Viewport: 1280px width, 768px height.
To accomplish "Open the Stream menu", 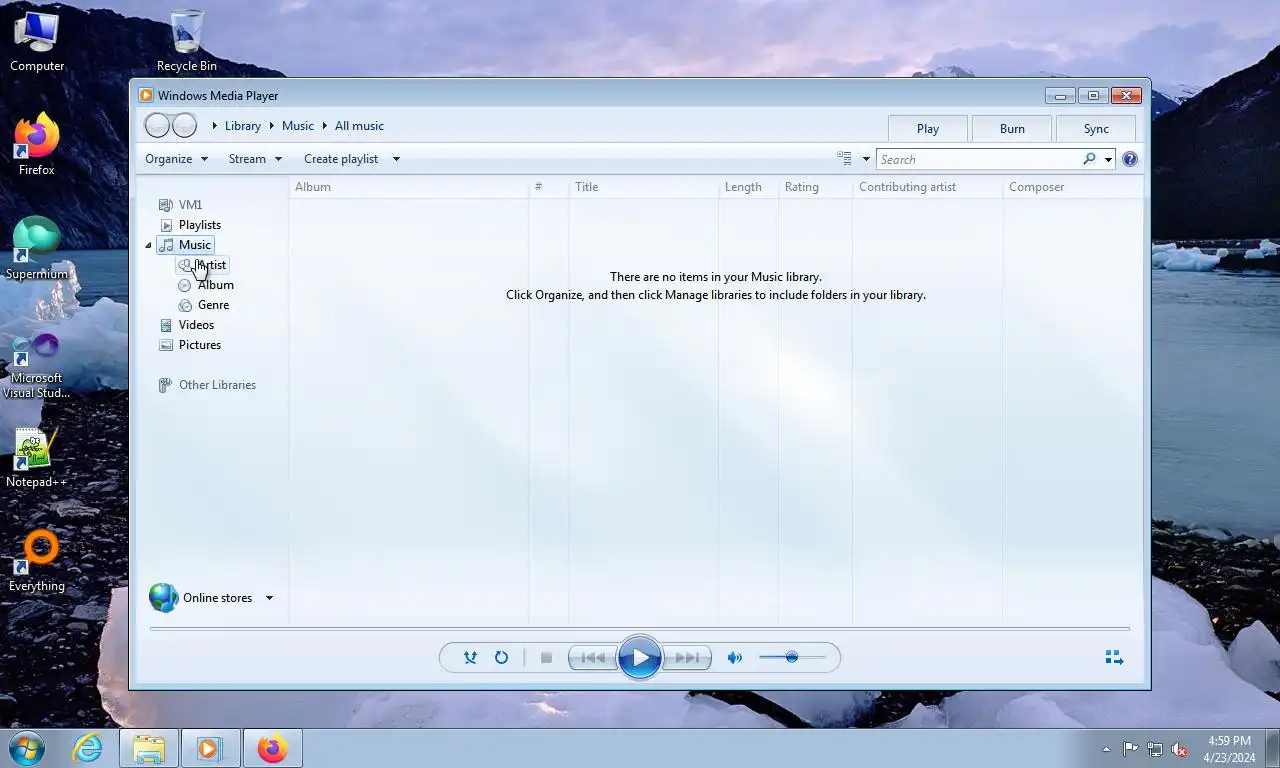I will pyautogui.click(x=255, y=159).
